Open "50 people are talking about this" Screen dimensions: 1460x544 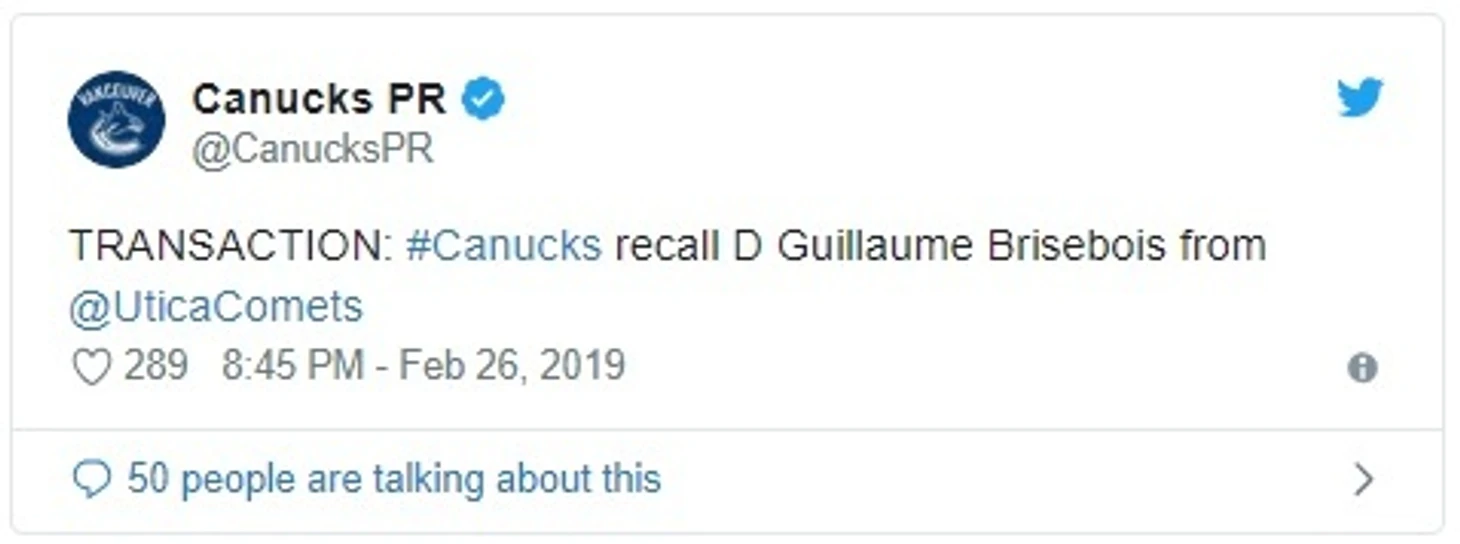394,479
